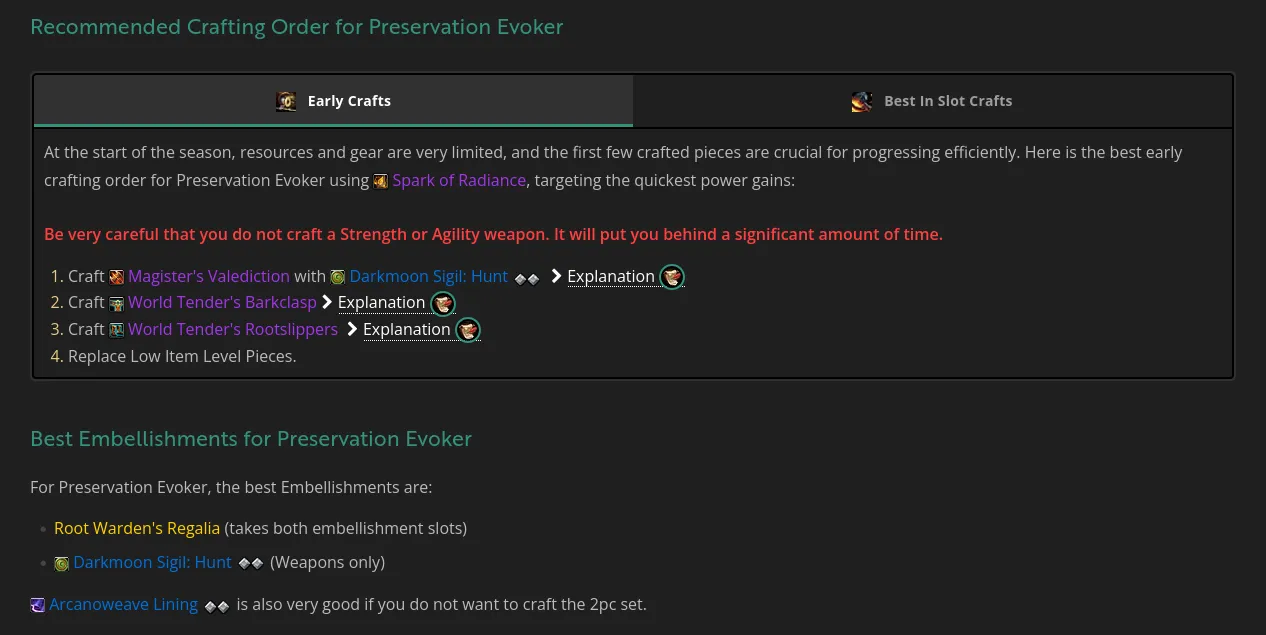Click the Spark of Radiance link
Viewport: 1266px width, 635px height.
point(459,180)
